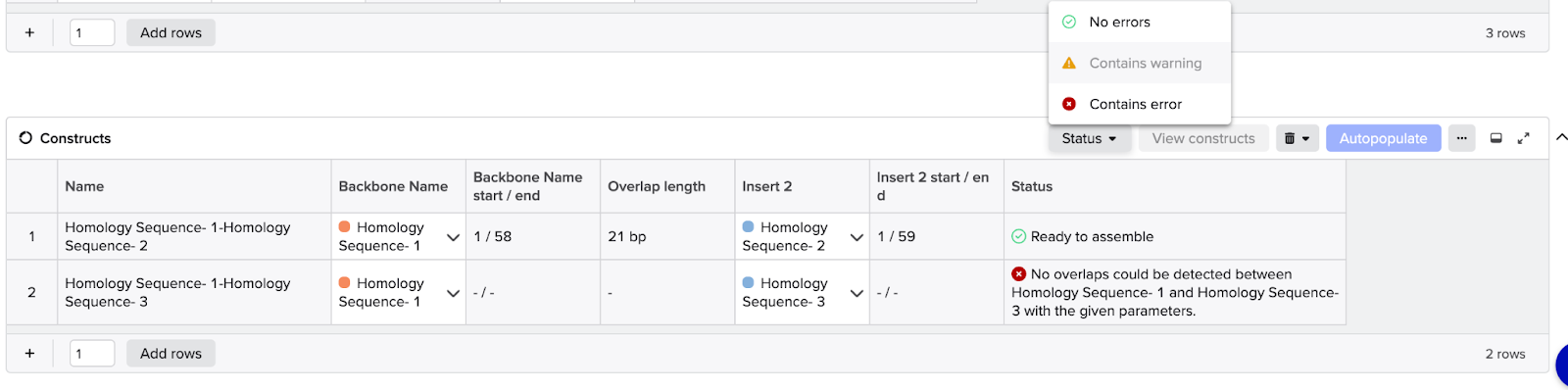1568x390 pixels.
Task: Click the Constructs refresh circle icon
Action: point(25,138)
